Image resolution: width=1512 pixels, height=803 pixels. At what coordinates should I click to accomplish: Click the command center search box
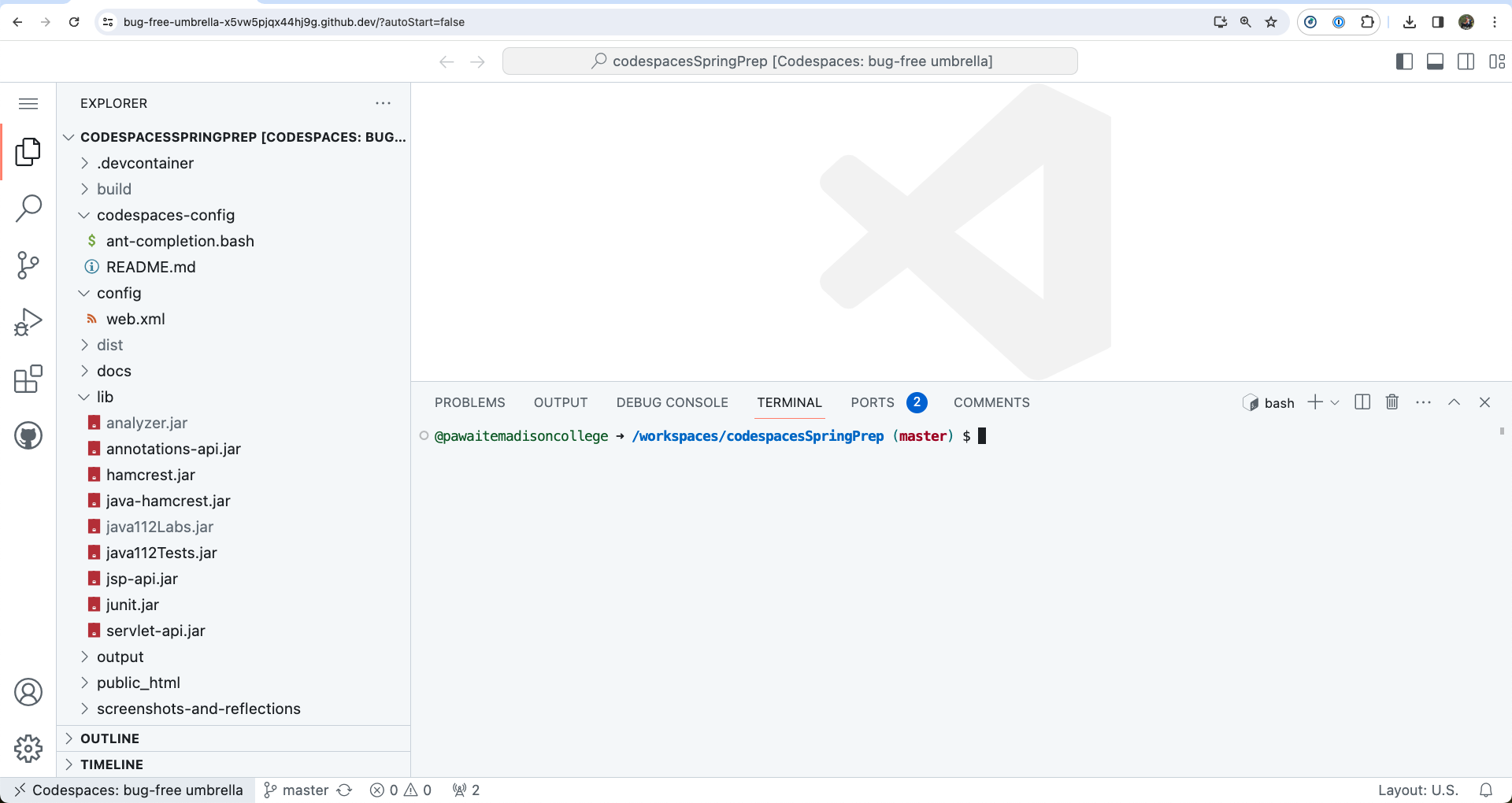pyautogui.click(x=790, y=61)
